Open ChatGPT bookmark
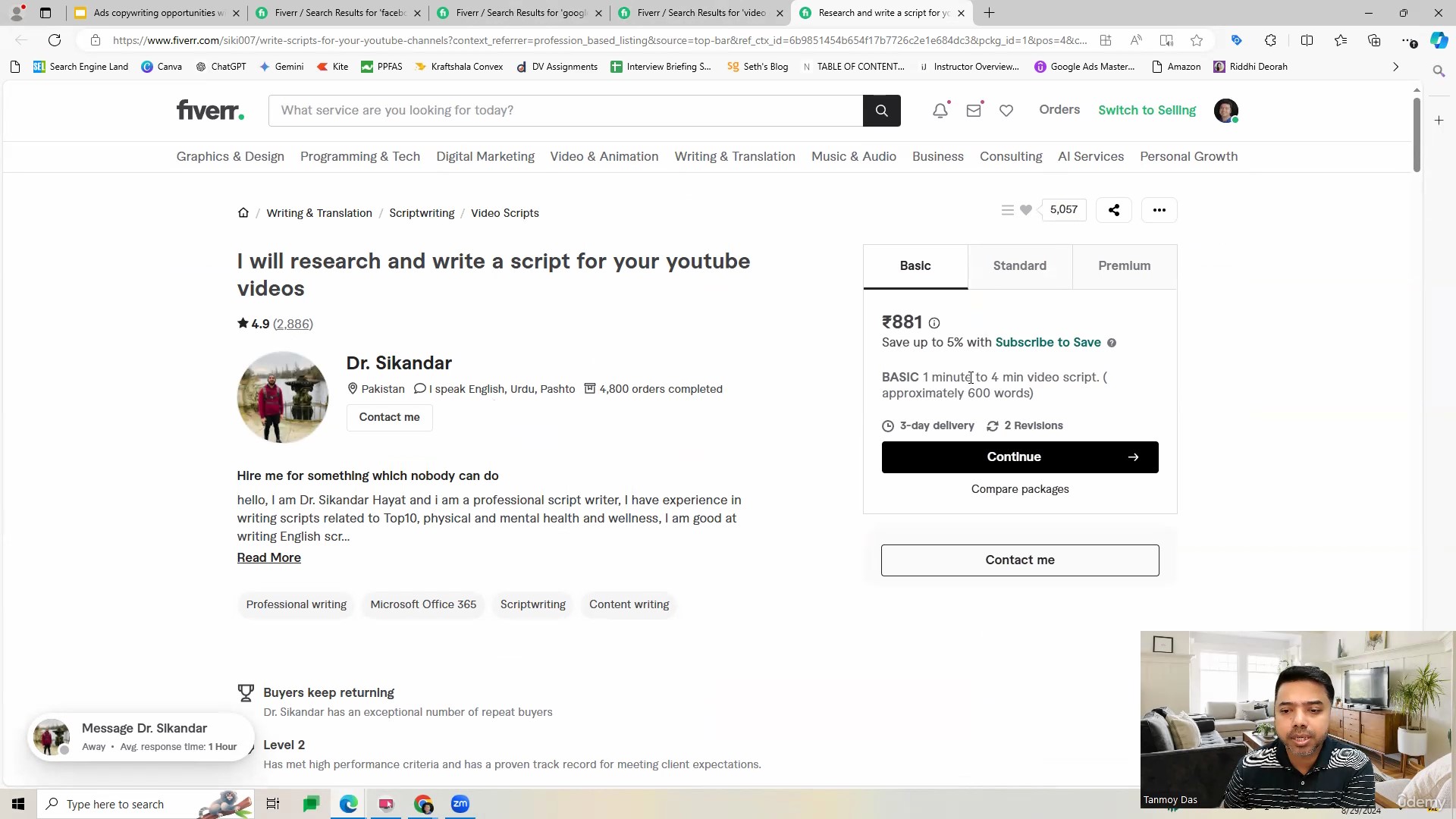Screen dimensions: 1456x819 pos(221,67)
